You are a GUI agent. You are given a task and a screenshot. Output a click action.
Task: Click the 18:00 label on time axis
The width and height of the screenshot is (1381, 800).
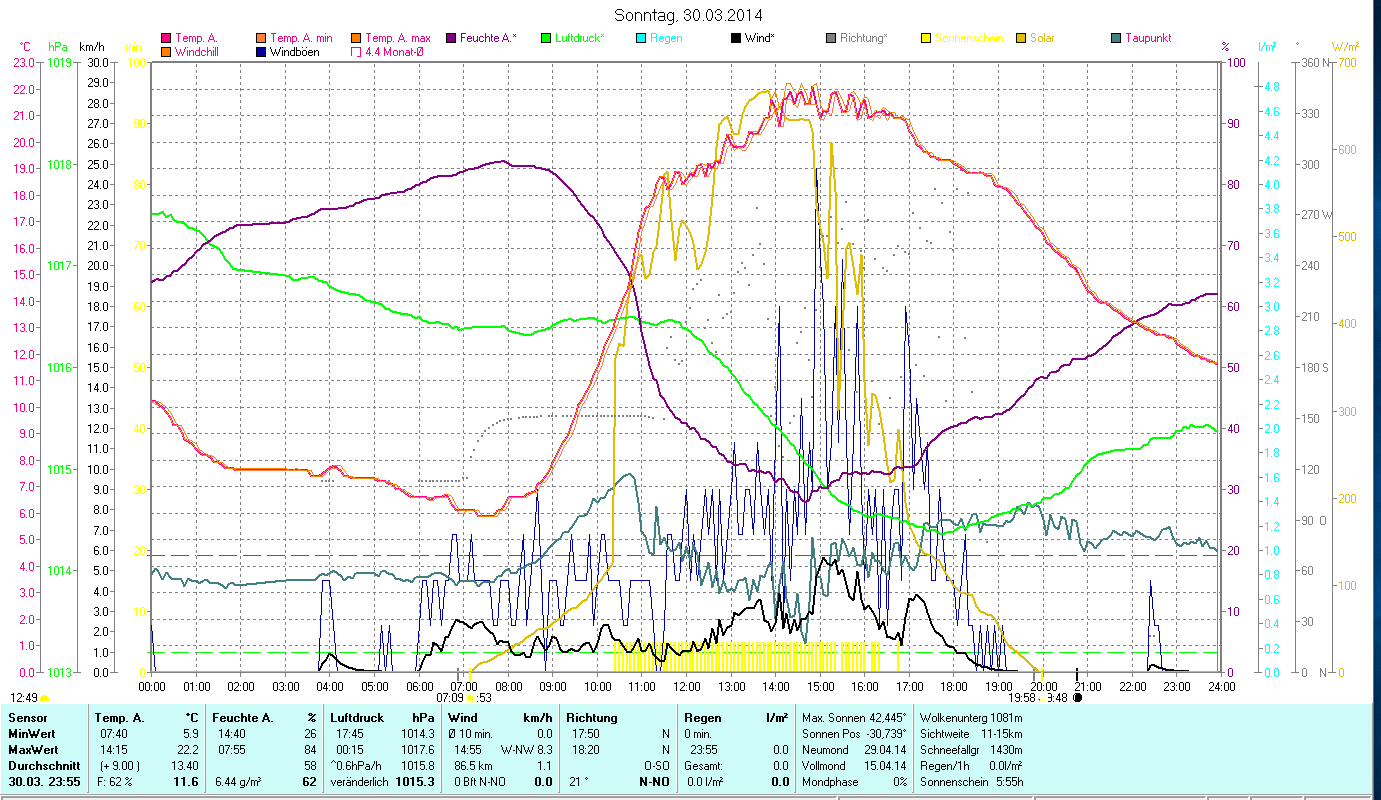pos(954,687)
